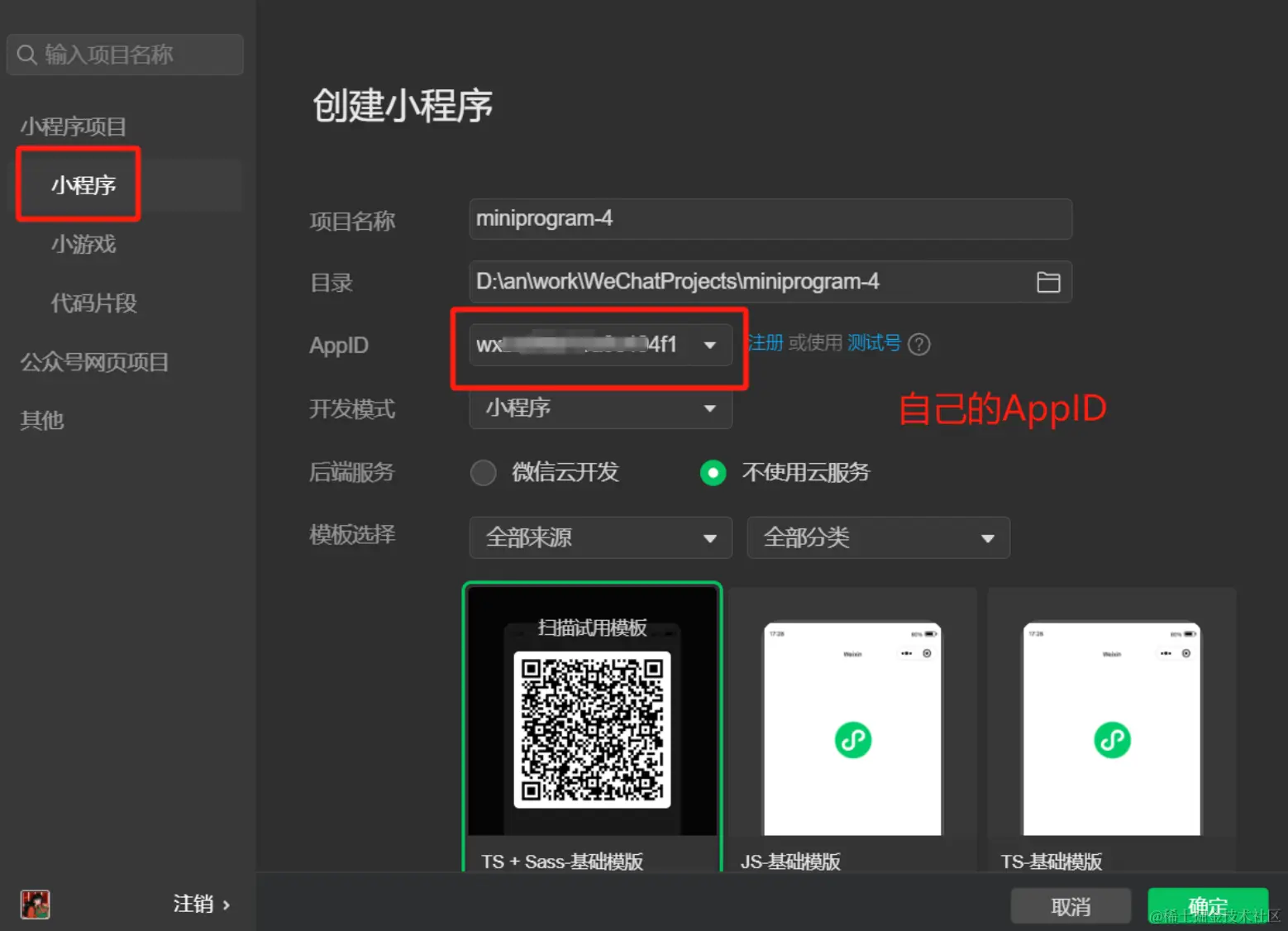The width and height of the screenshot is (1288, 931).
Task: Click the 测试号 link
Action: pos(874,343)
